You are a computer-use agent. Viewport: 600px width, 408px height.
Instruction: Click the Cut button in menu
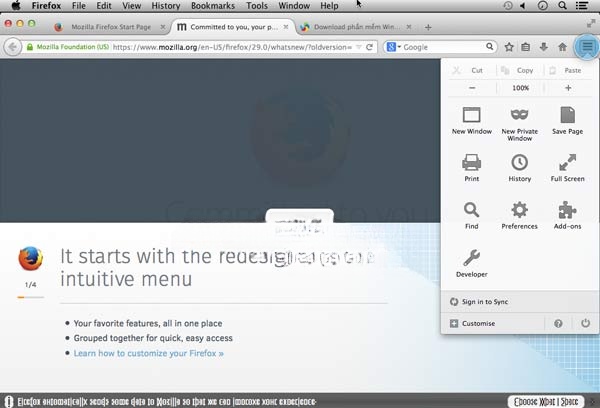[x=472, y=70]
